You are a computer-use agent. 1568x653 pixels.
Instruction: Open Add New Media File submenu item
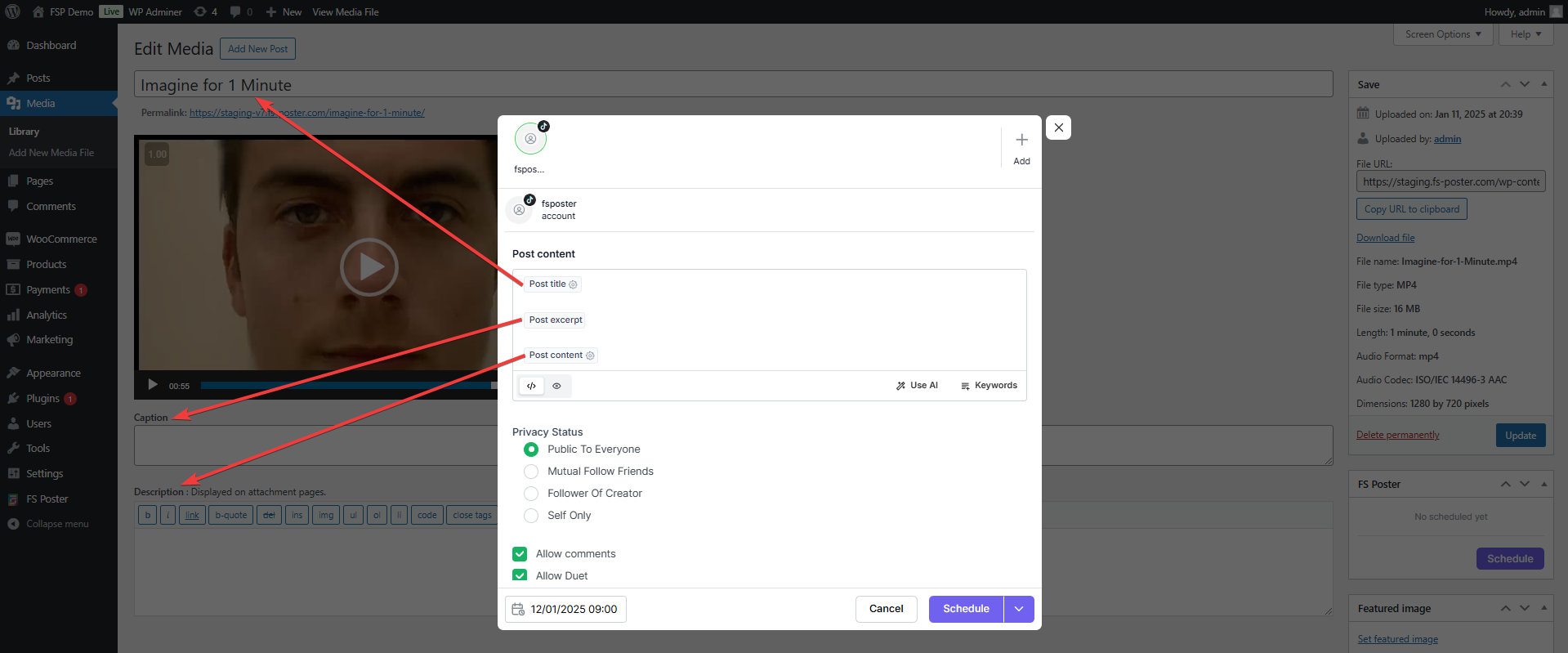(51, 153)
